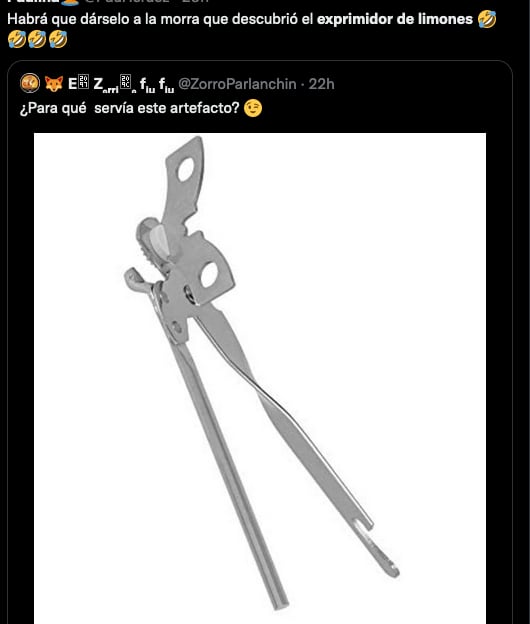Click the bold 'exprimidor de limones' text
This screenshot has width=530, height=624.
tap(395, 19)
